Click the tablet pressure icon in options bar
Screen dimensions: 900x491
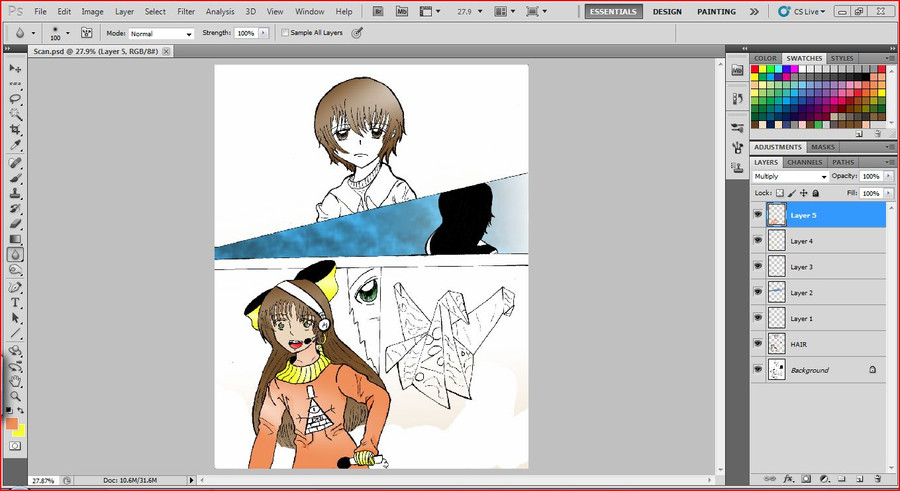click(357, 33)
